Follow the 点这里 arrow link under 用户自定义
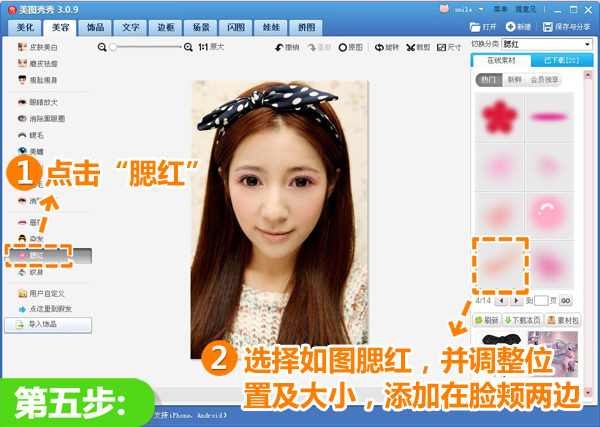This screenshot has height=427, width=600. tap(45, 309)
